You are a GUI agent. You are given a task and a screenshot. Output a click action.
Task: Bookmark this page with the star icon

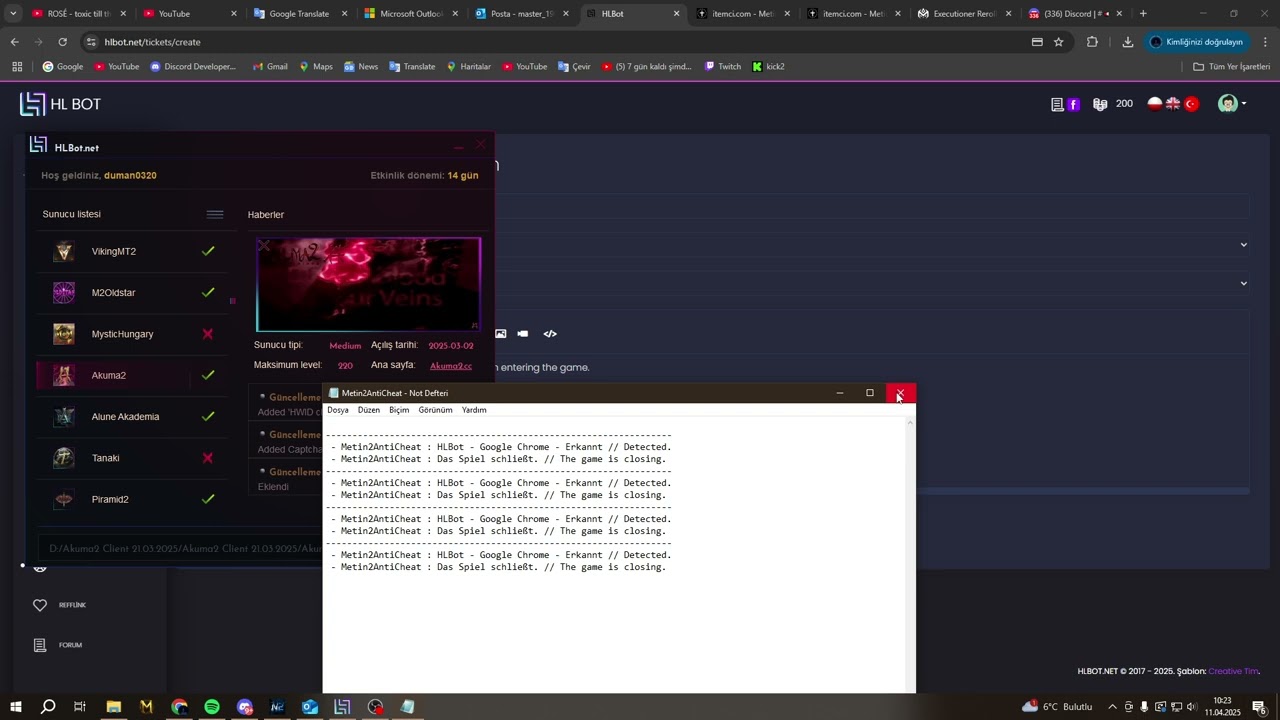click(1059, 42)
